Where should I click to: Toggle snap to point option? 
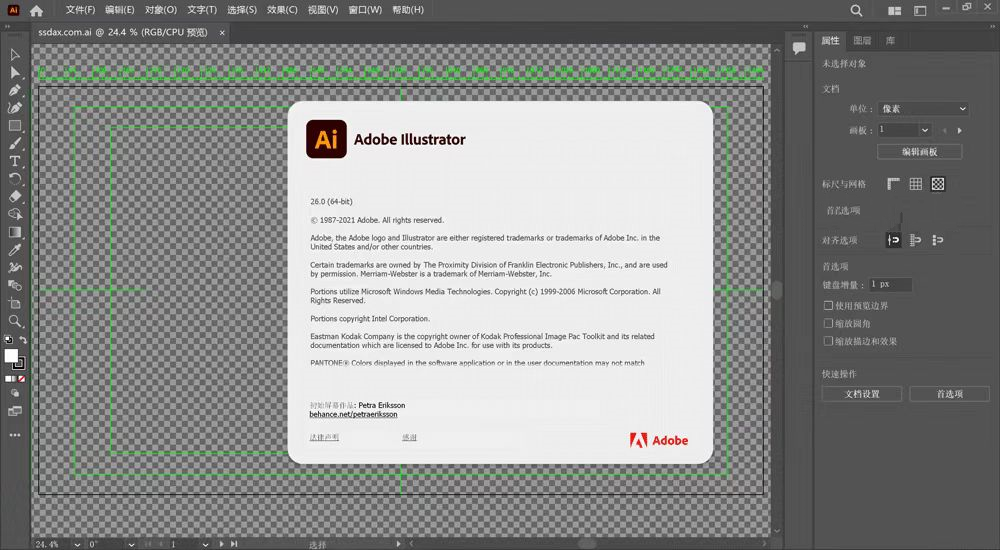[893, 240]
